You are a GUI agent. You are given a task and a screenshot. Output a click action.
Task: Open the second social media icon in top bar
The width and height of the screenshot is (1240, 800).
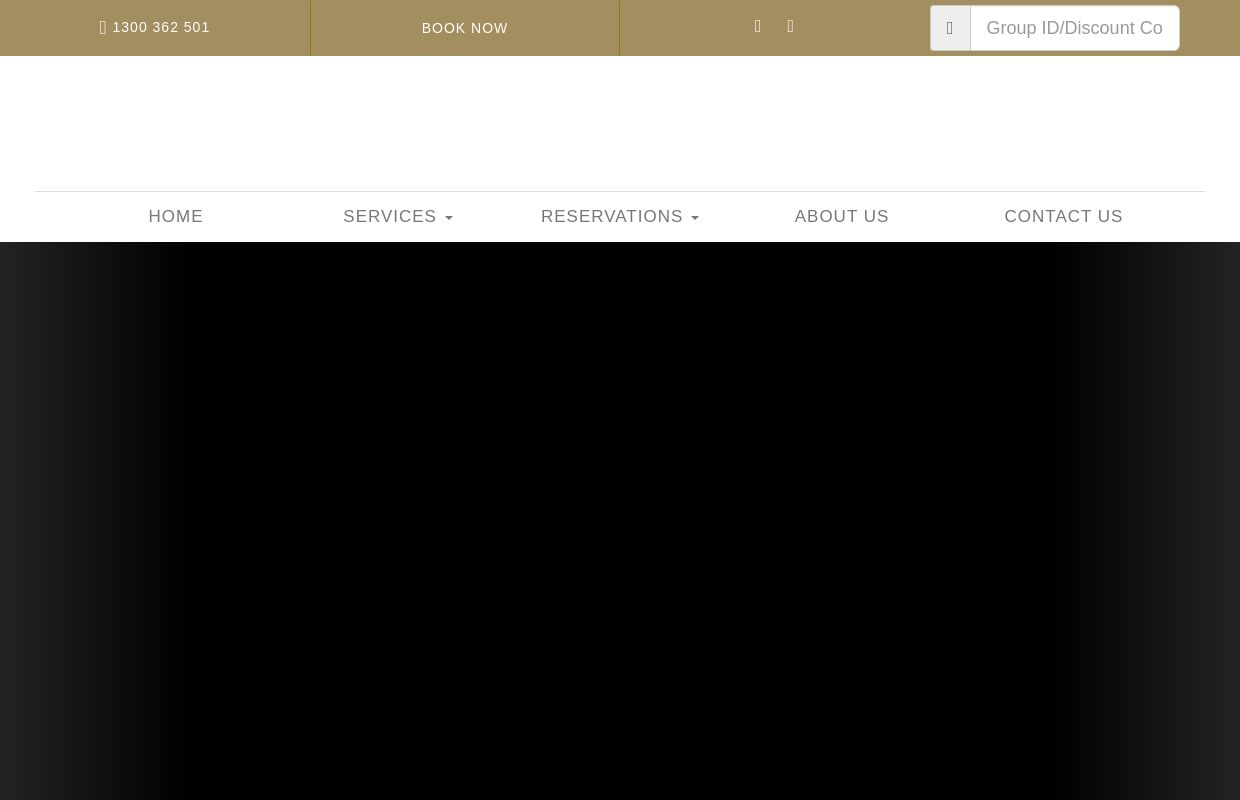tap(790, 27)
